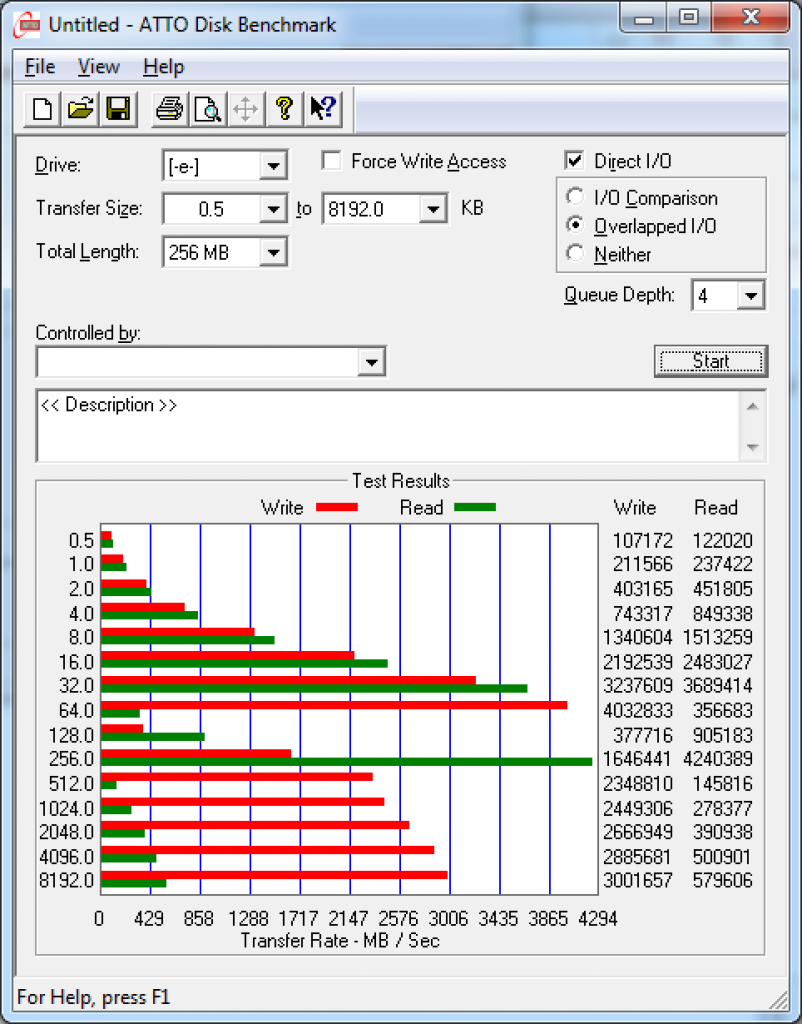Click the status bar help message

[93, 997]
